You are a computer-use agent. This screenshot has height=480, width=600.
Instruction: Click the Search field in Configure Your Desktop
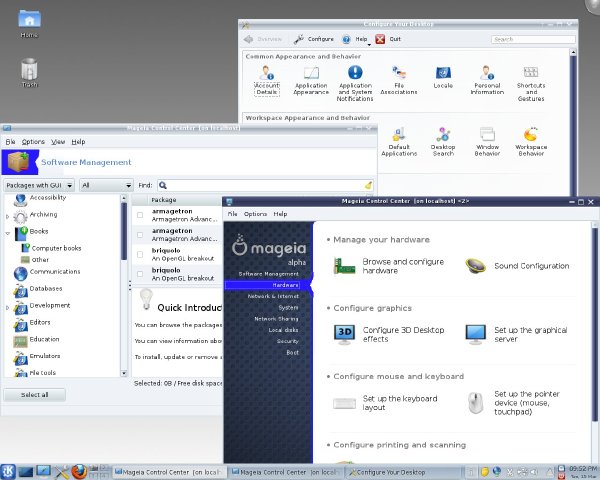click(x=533, y=39)
